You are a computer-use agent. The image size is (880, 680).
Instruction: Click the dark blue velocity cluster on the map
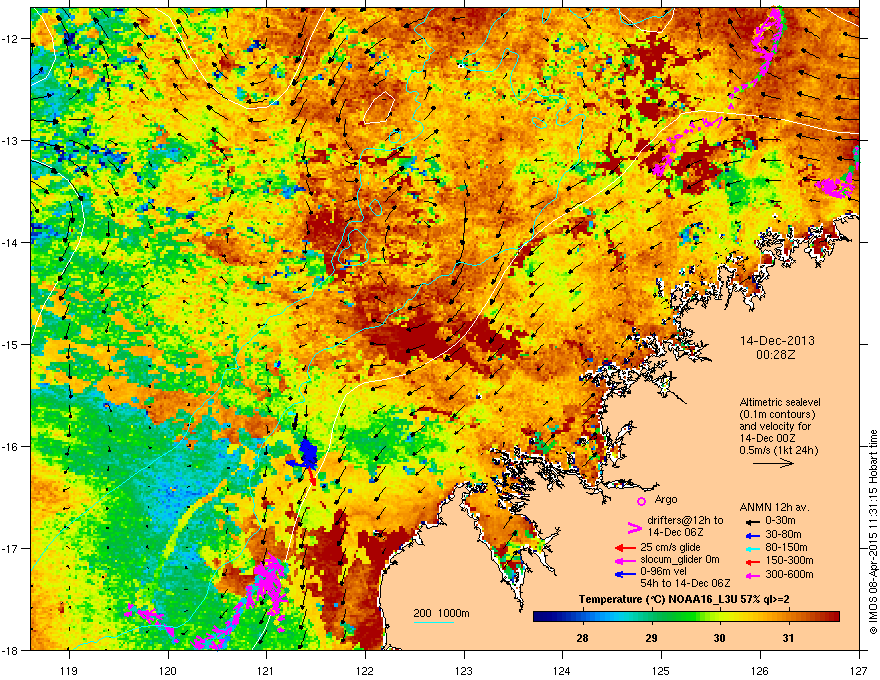coord(306,453)
